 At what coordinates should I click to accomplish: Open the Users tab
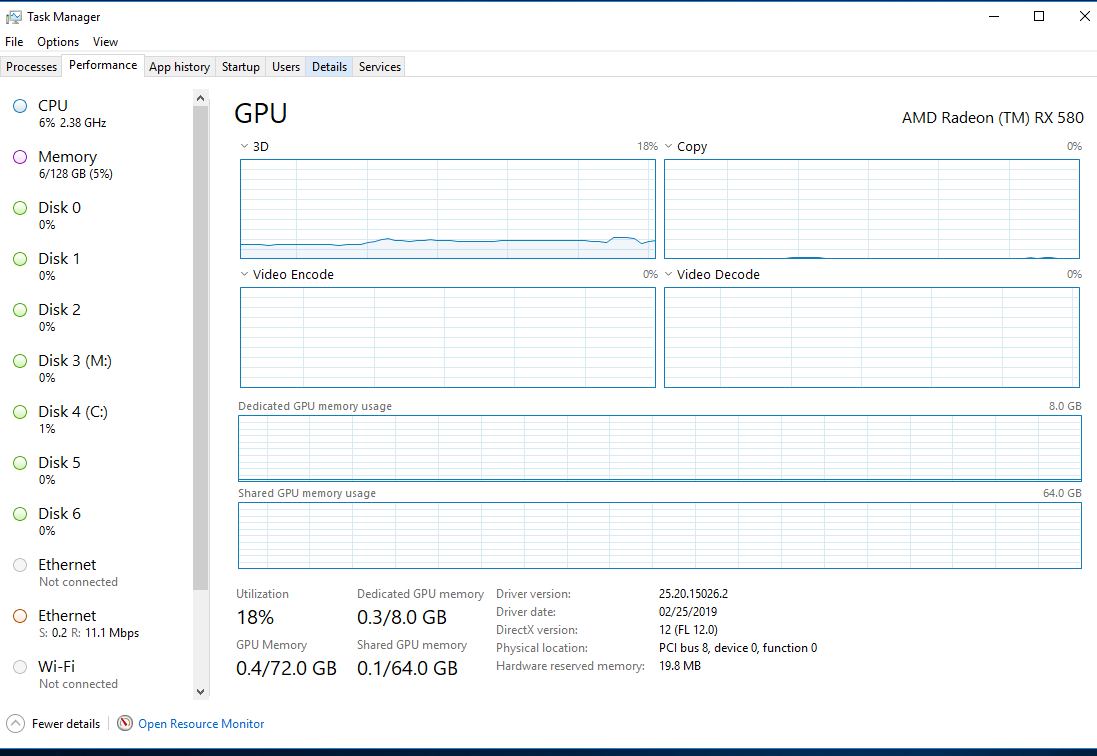coord(285,67)
